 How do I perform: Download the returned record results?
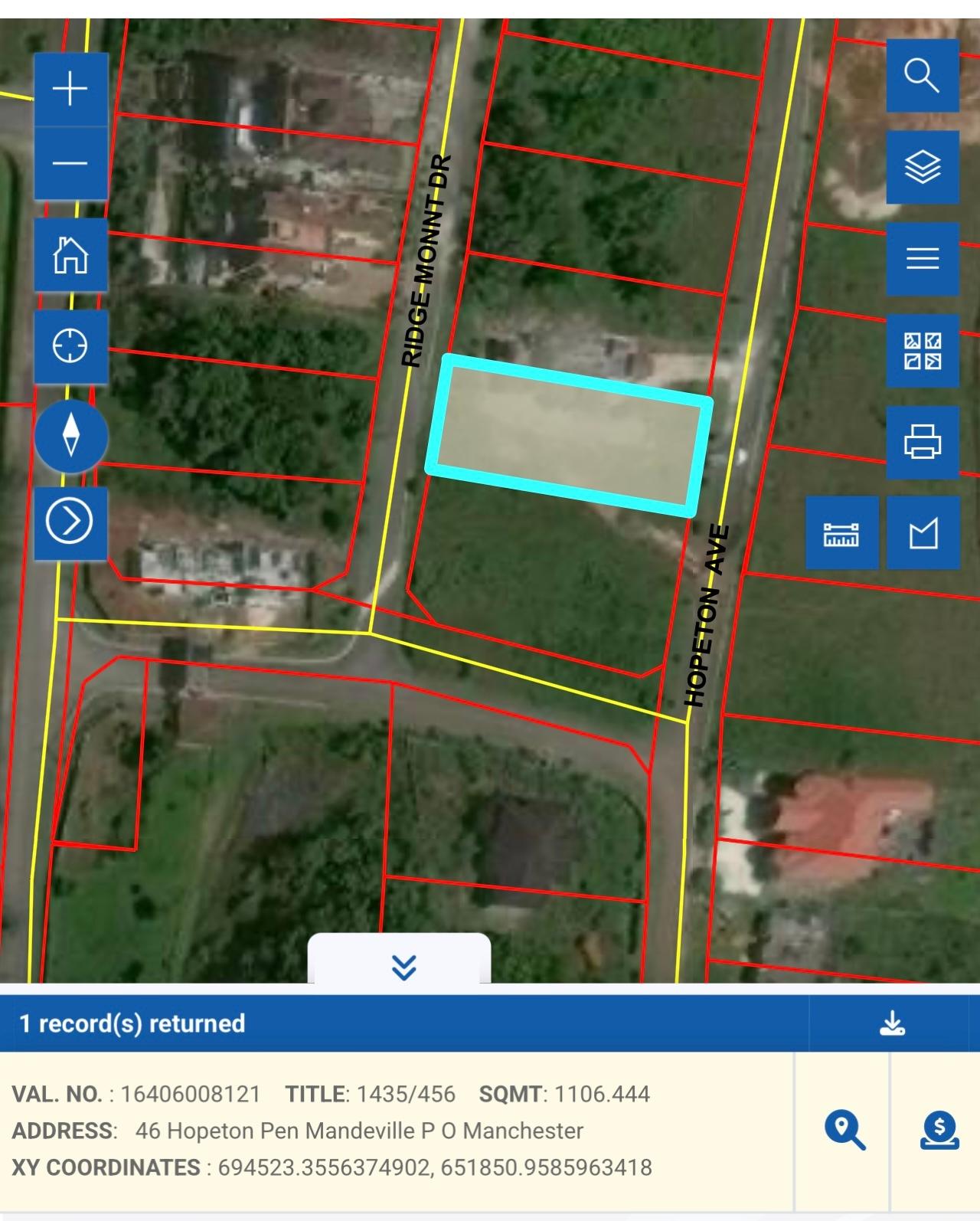tap(893, 1023)
